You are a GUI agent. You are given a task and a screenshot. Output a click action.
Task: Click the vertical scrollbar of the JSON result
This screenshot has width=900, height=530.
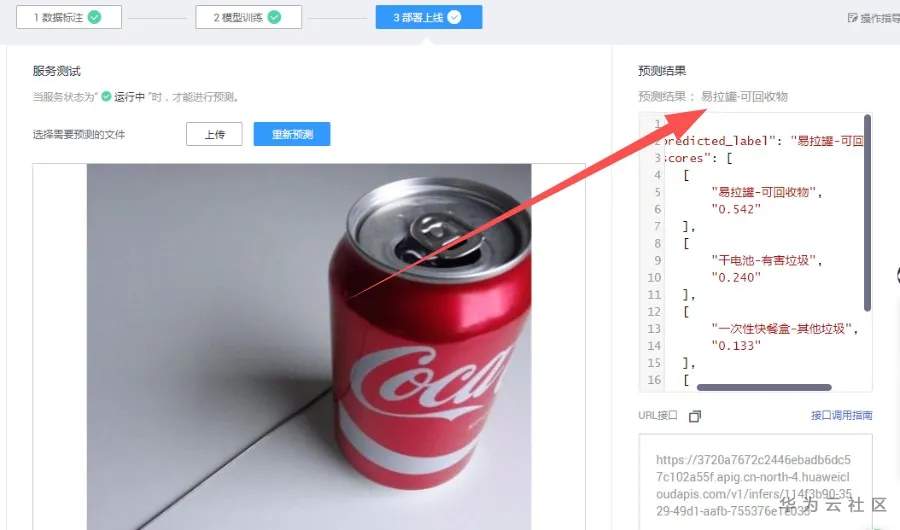pyautogui.click(x=867, y=212)
